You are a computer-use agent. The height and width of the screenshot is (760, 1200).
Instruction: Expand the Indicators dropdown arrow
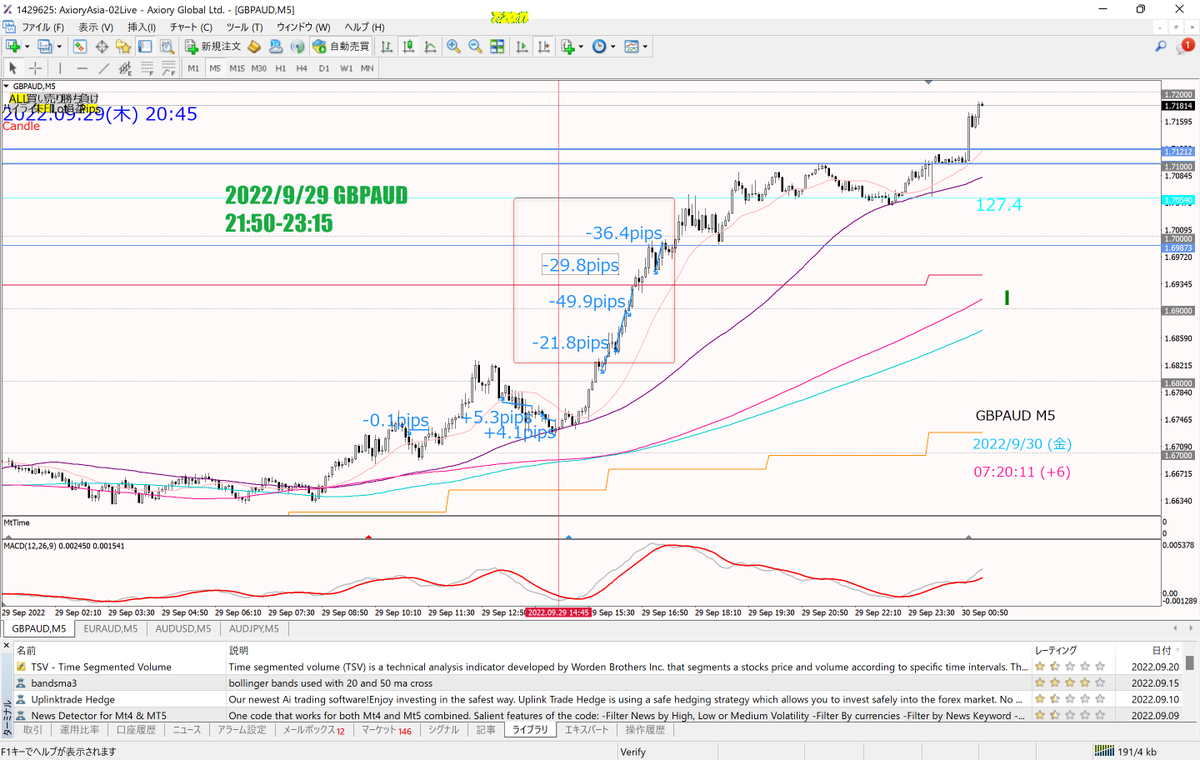(x=582, y=46)
